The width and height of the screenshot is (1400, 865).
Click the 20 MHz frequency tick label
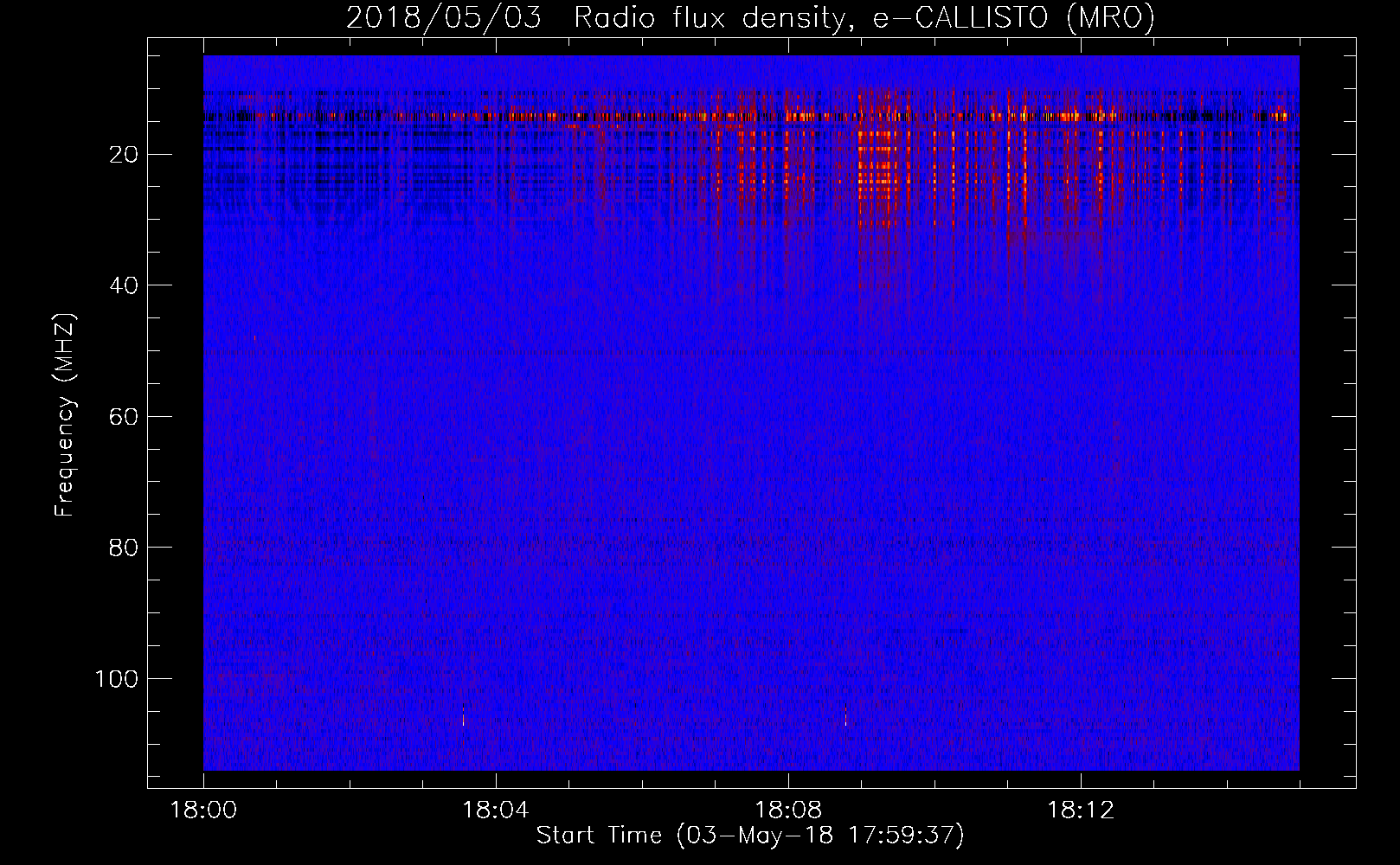pos(124,155)
